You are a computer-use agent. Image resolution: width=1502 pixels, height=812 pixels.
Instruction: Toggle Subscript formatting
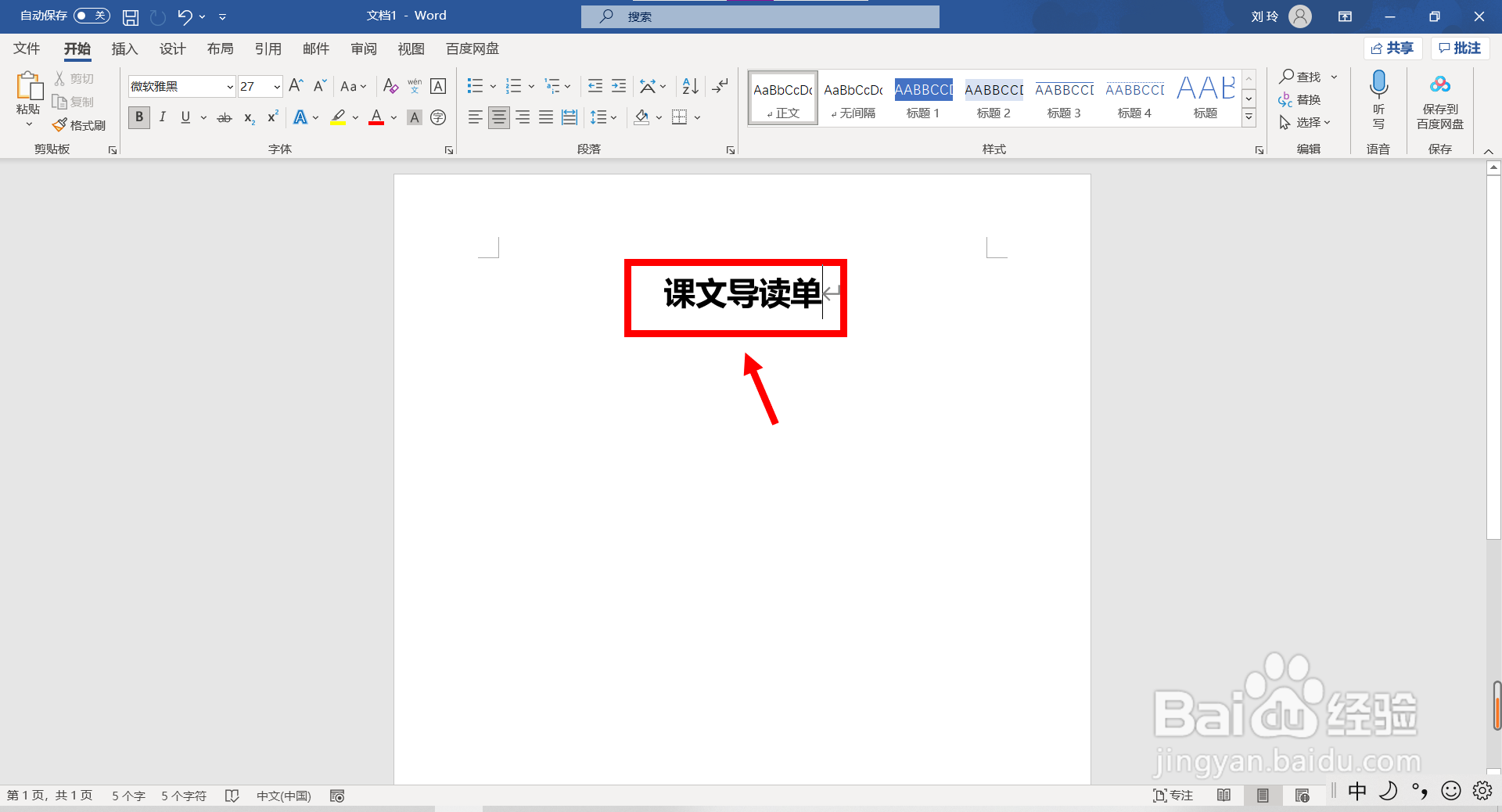(x=250, y=117)
